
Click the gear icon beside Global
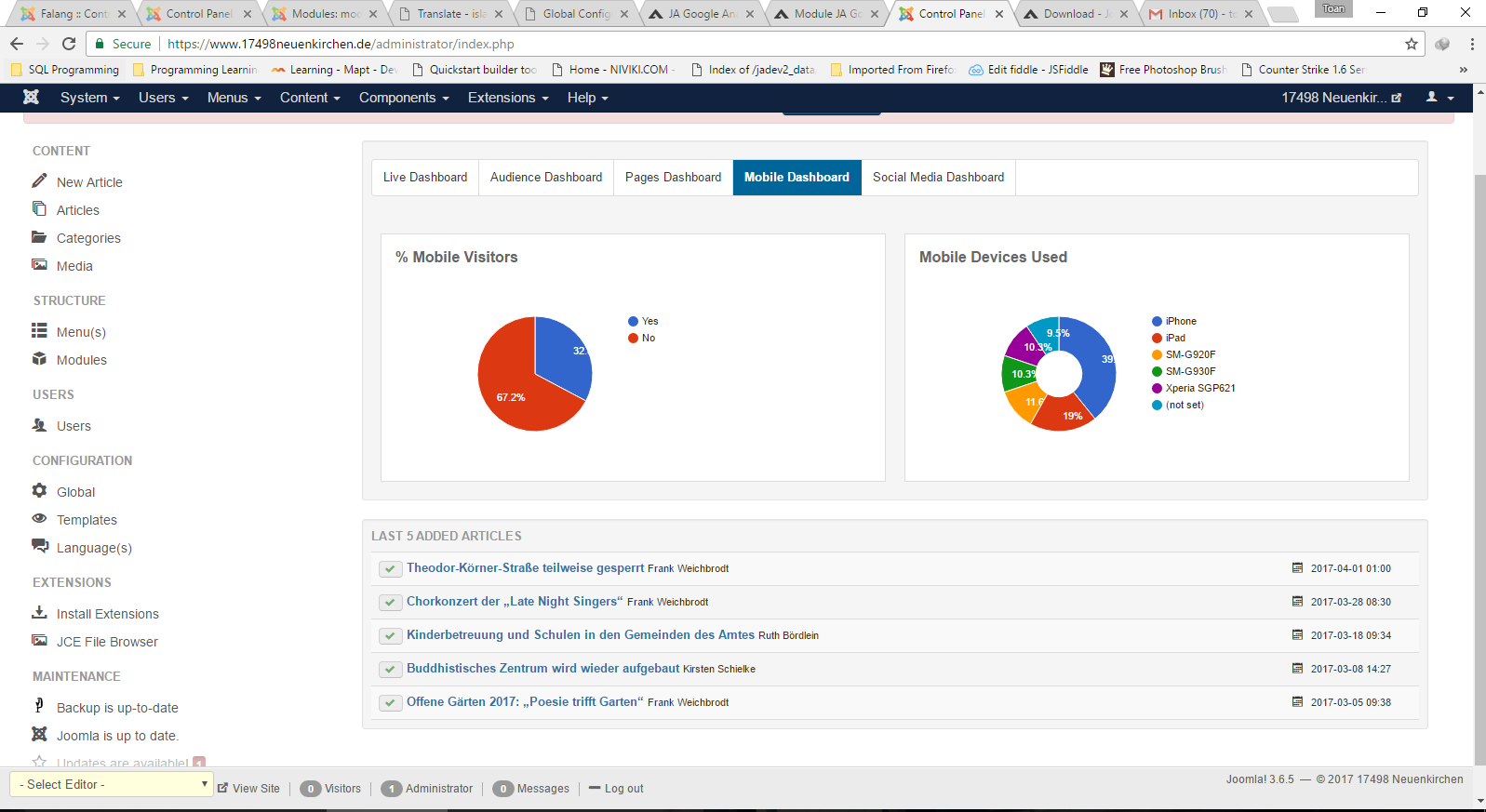click(39, 490)
